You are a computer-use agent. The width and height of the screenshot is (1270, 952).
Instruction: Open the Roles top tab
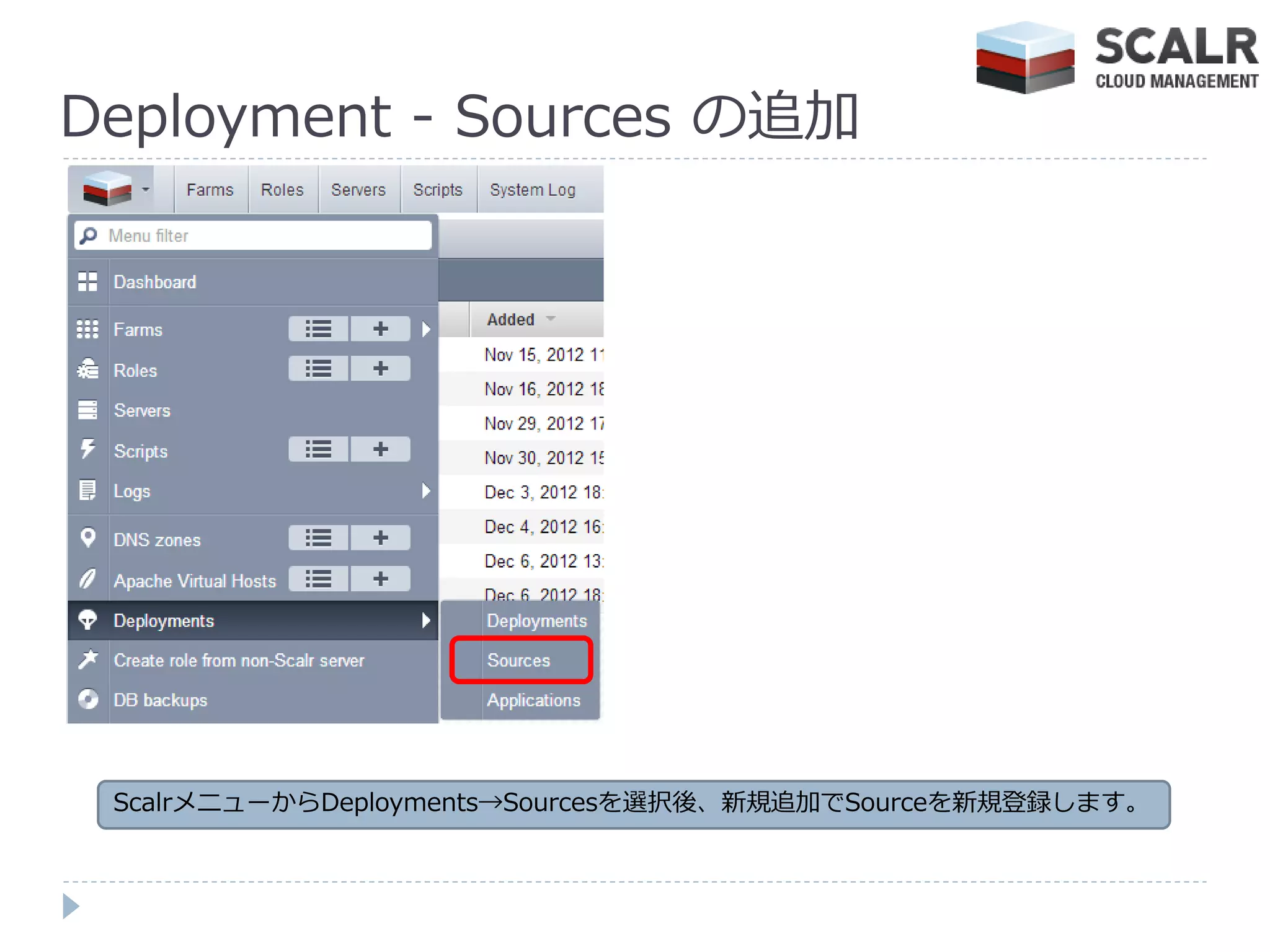pos(282,190)
